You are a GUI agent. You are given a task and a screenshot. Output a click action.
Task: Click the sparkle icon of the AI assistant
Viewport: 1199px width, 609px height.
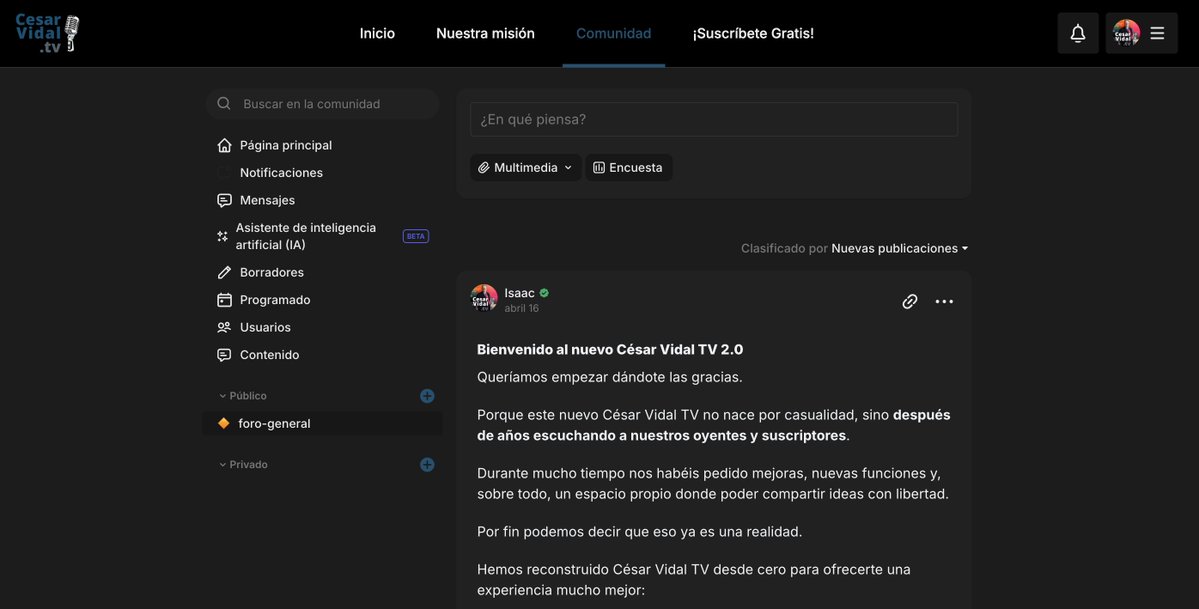223,236
